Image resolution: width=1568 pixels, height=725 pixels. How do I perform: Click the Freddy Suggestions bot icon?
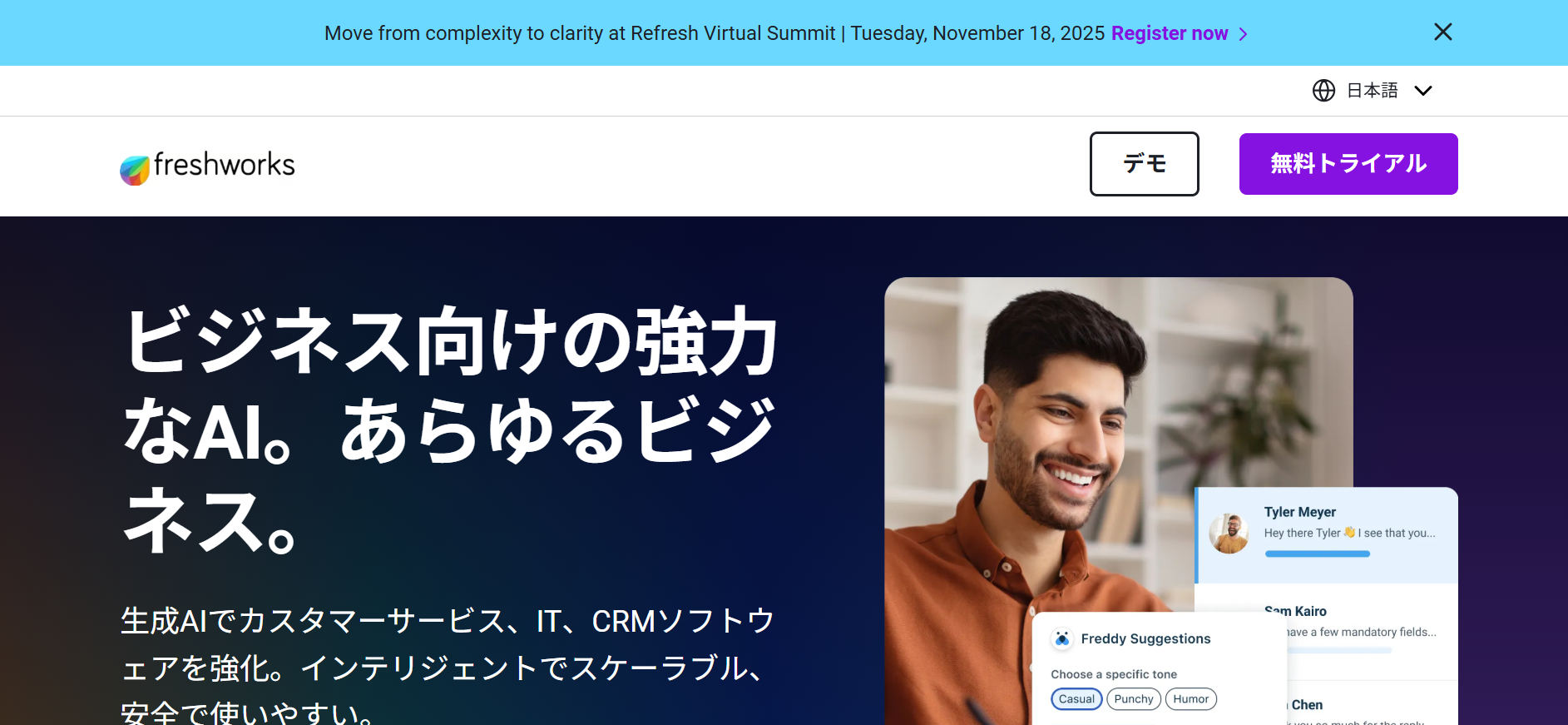[1062, 638]
